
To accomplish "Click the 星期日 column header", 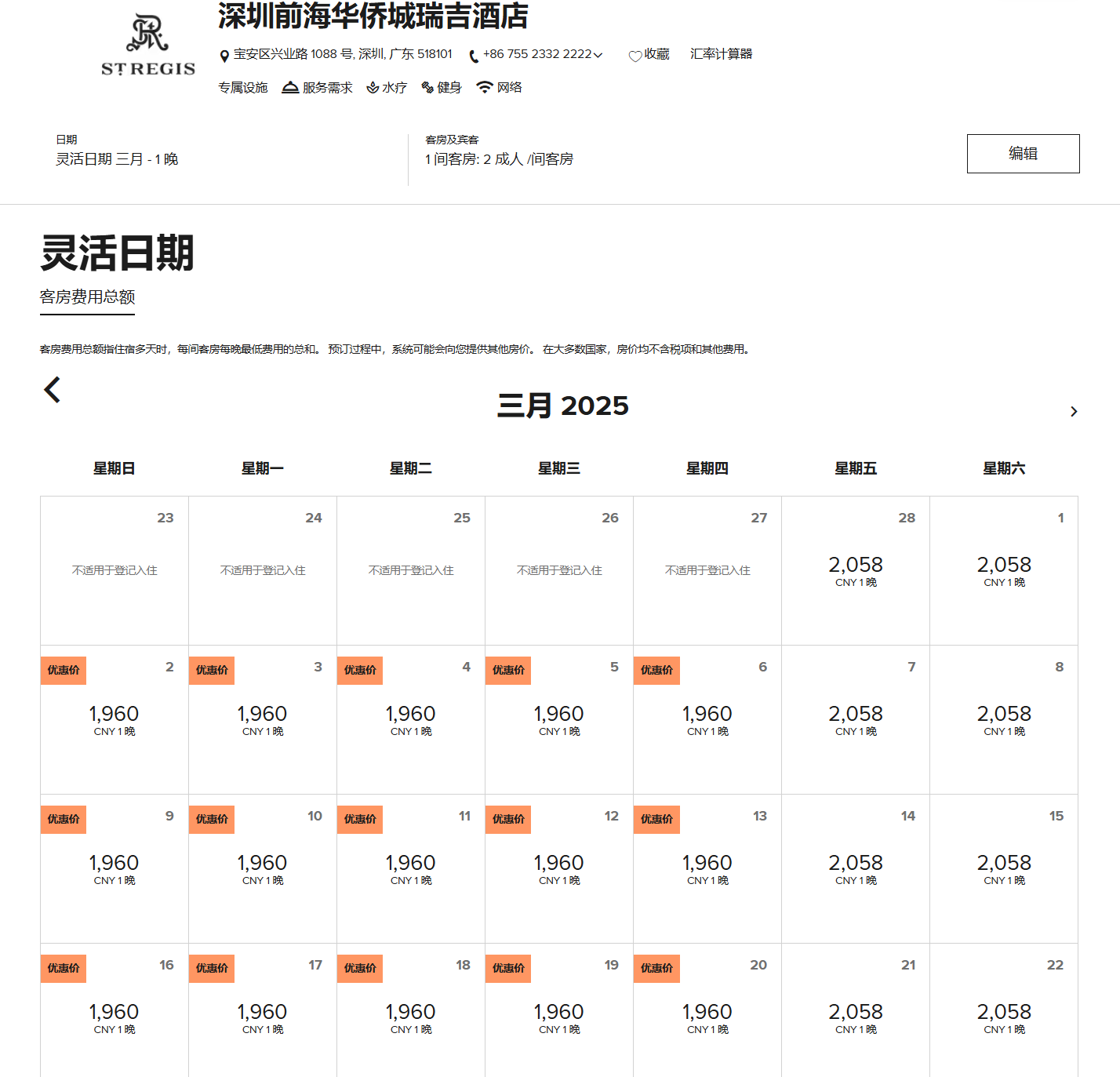I will (x=115, y=468).
